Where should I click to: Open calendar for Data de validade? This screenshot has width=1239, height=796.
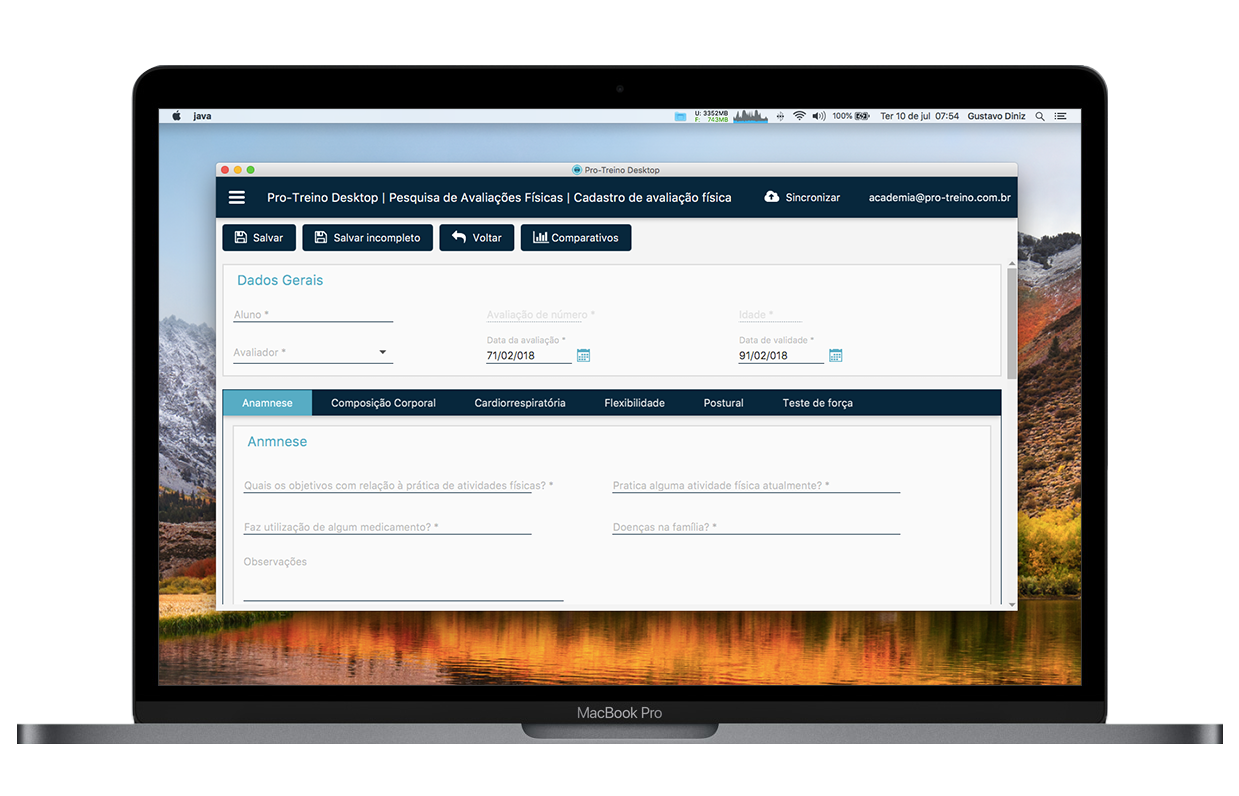[x=836, y=355]
